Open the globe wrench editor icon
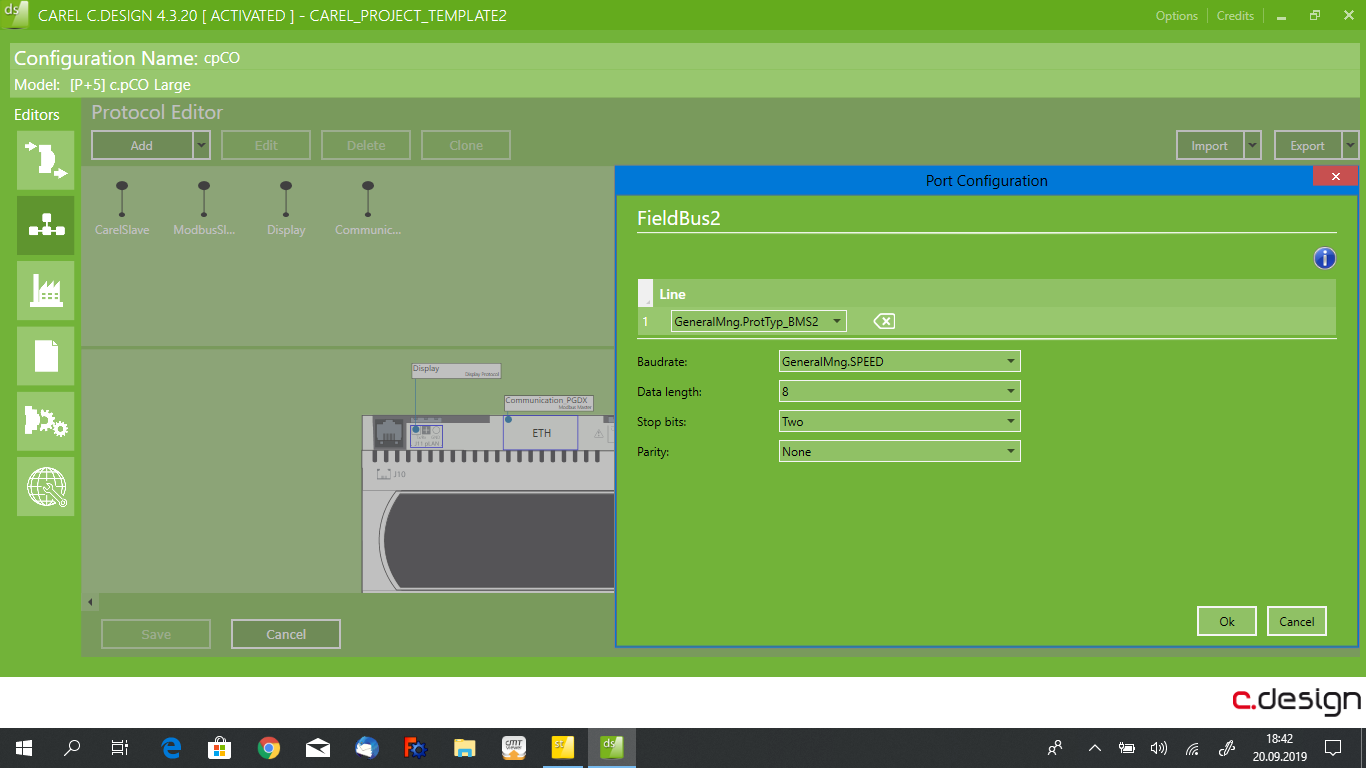 (45, 486)
